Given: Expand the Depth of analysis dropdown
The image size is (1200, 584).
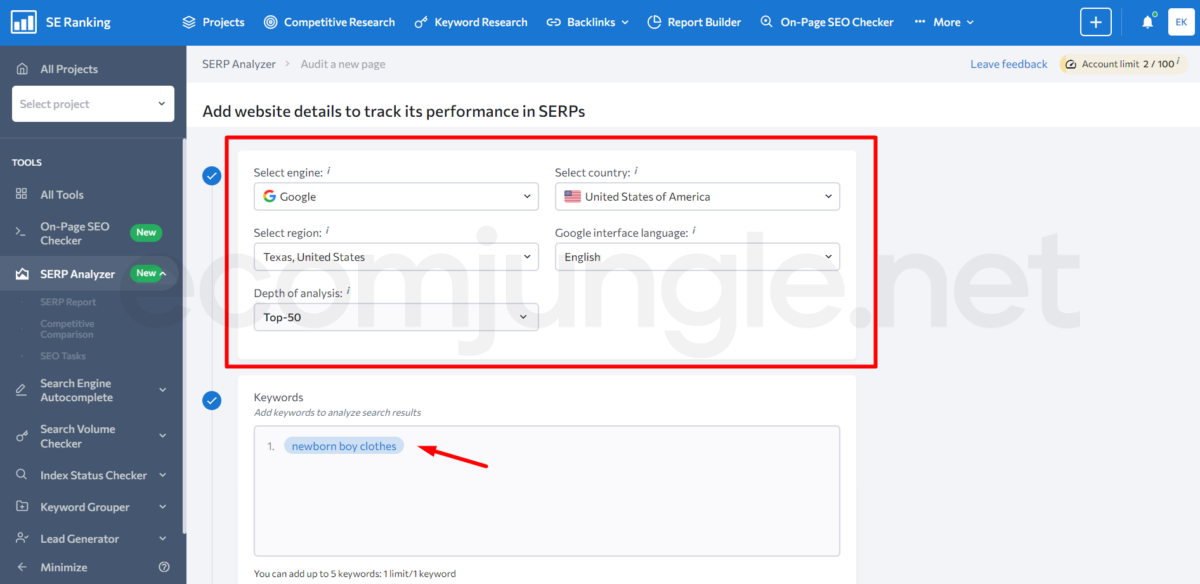Looking at the screenshot, I should 396,317.
